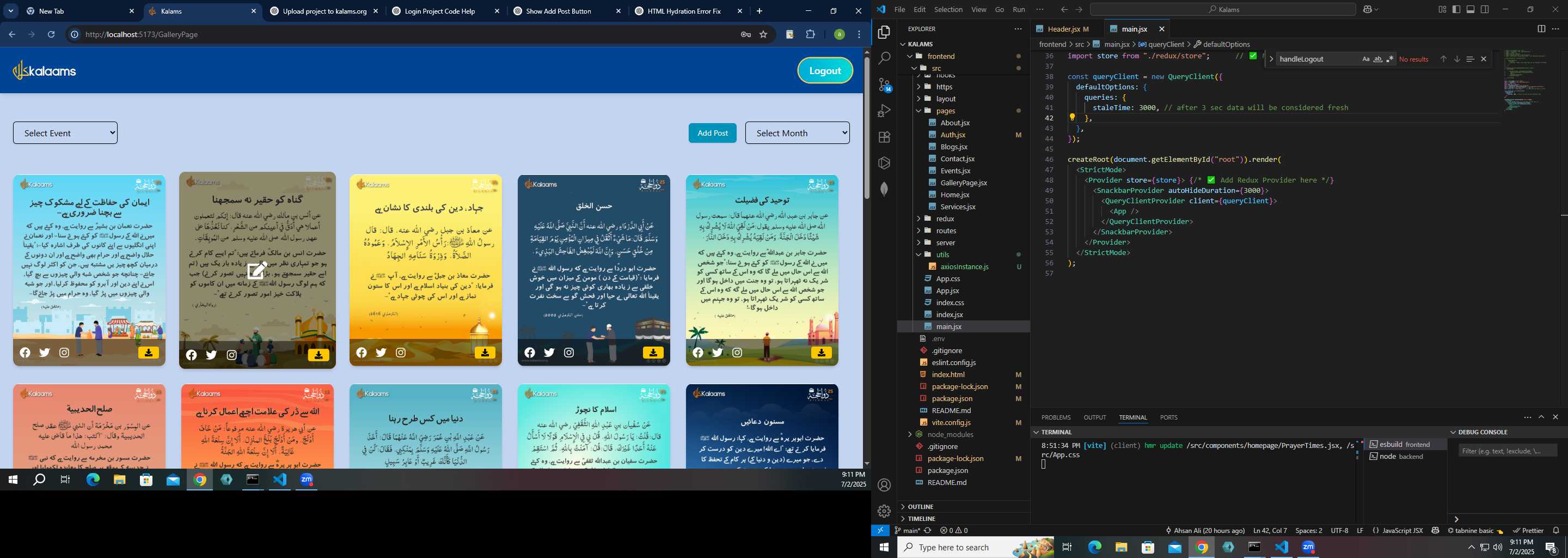Click edit icon on گناہ کو حقیر card

coord(257,270)
